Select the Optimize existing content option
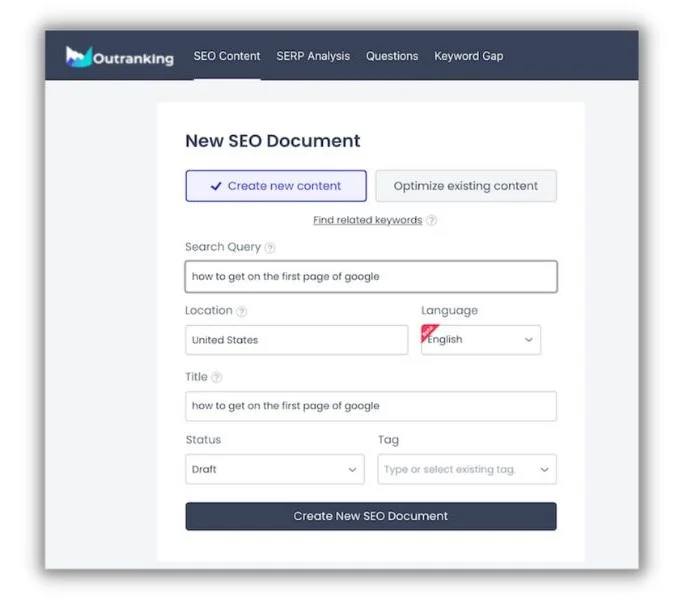Screen dimensions: 678x600 click(x=465, y=186)
